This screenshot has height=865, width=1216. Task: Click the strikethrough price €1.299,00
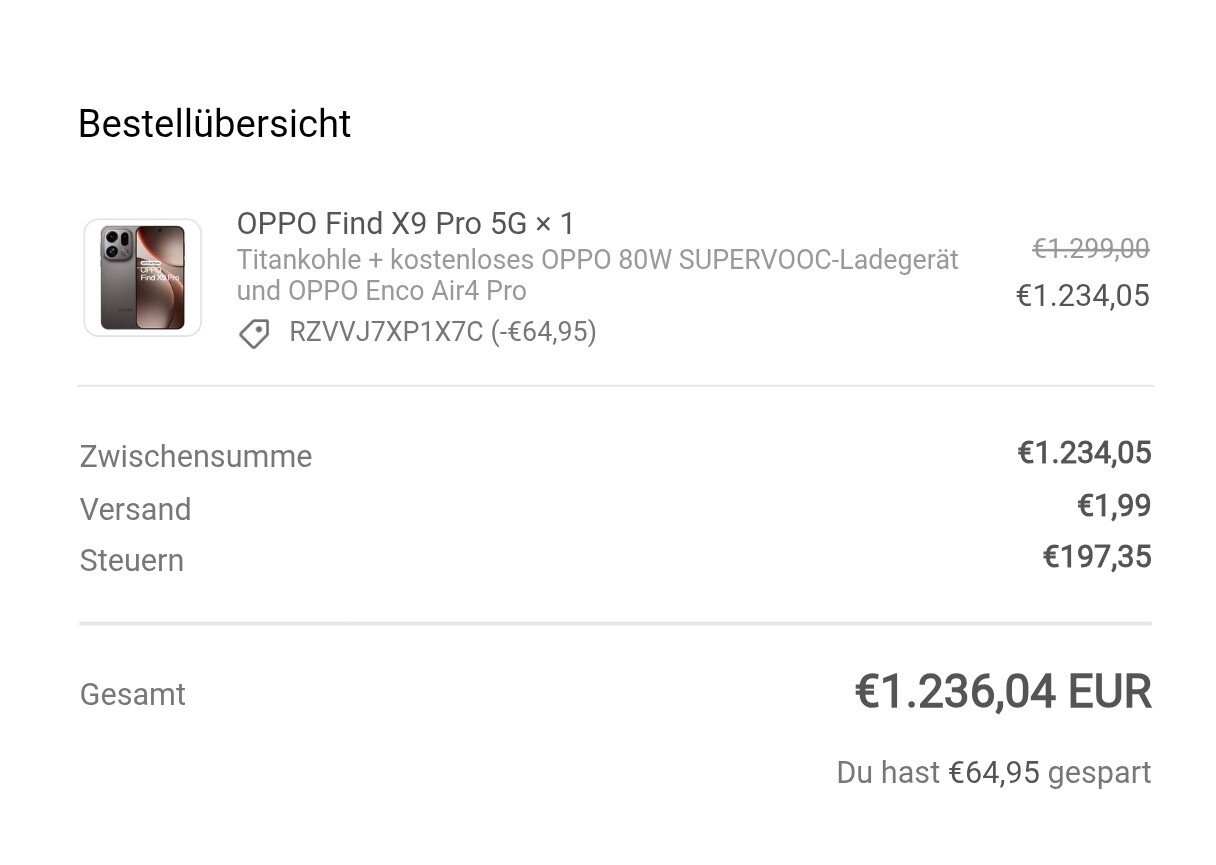coord(1090,248)
